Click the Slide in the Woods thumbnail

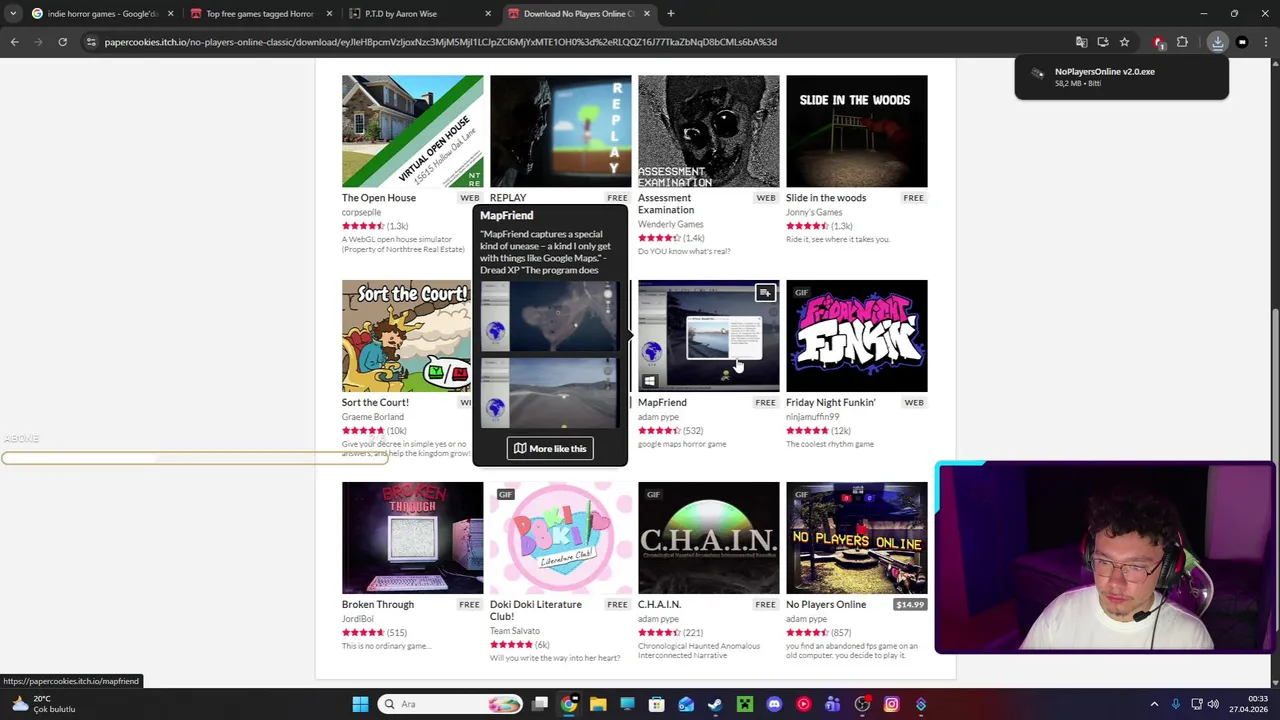(856, 131)
